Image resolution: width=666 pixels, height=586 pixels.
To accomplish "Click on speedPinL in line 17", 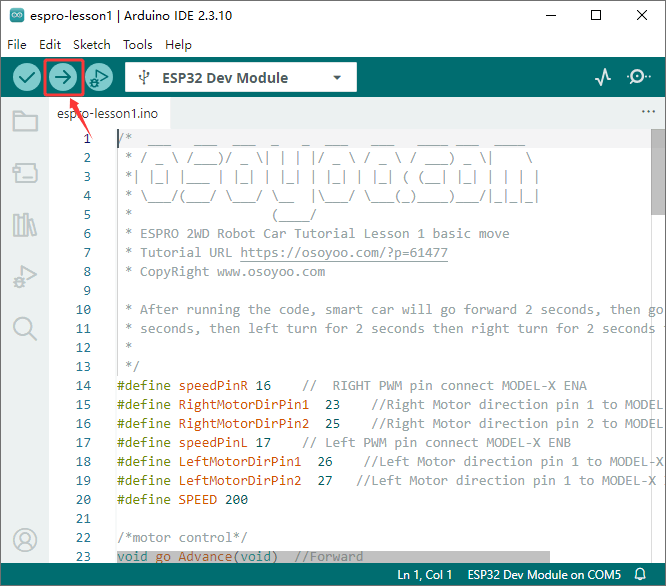I will point(213,443).
